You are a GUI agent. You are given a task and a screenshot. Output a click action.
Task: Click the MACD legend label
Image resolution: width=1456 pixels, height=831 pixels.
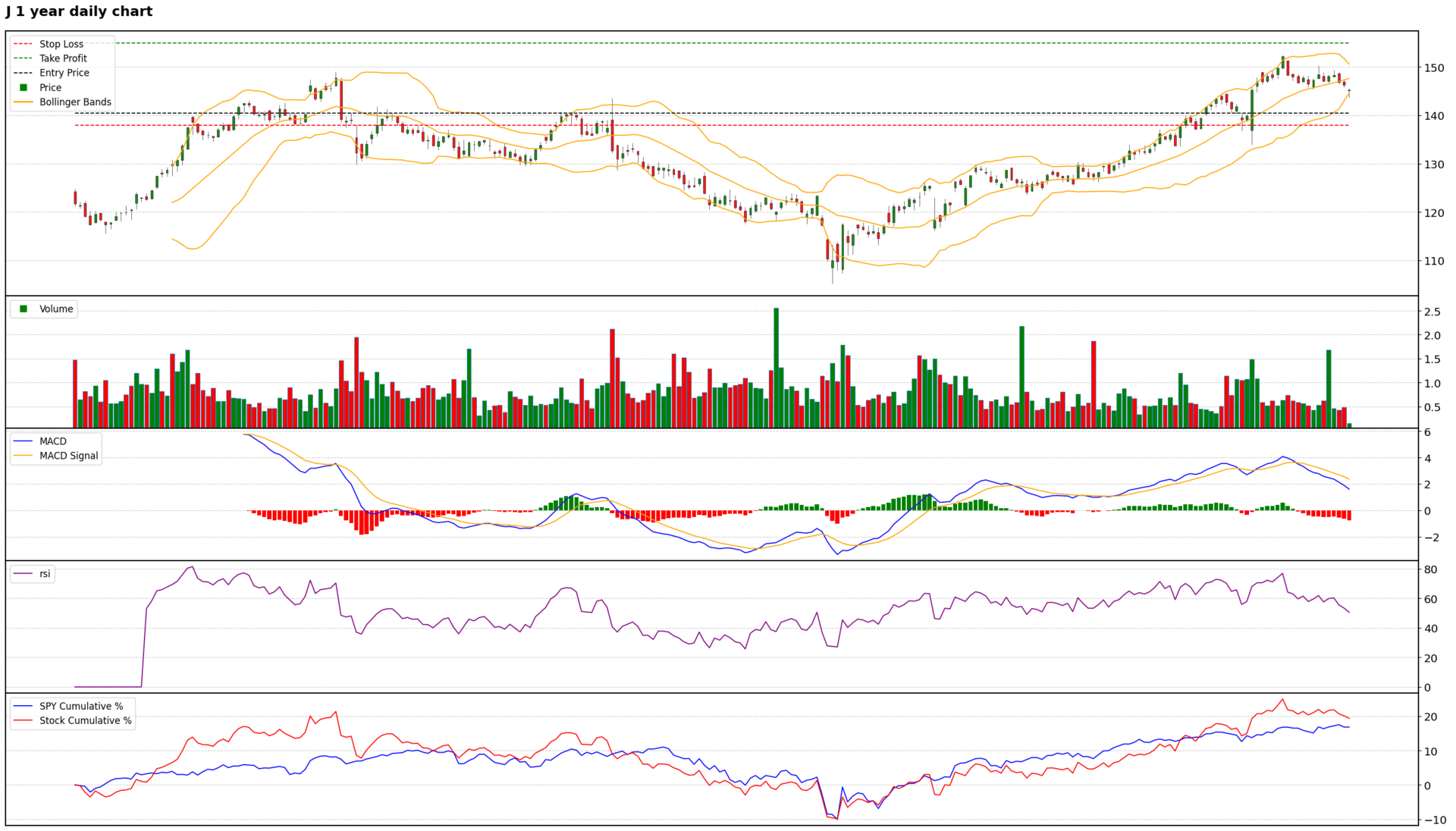click(52, 441)
